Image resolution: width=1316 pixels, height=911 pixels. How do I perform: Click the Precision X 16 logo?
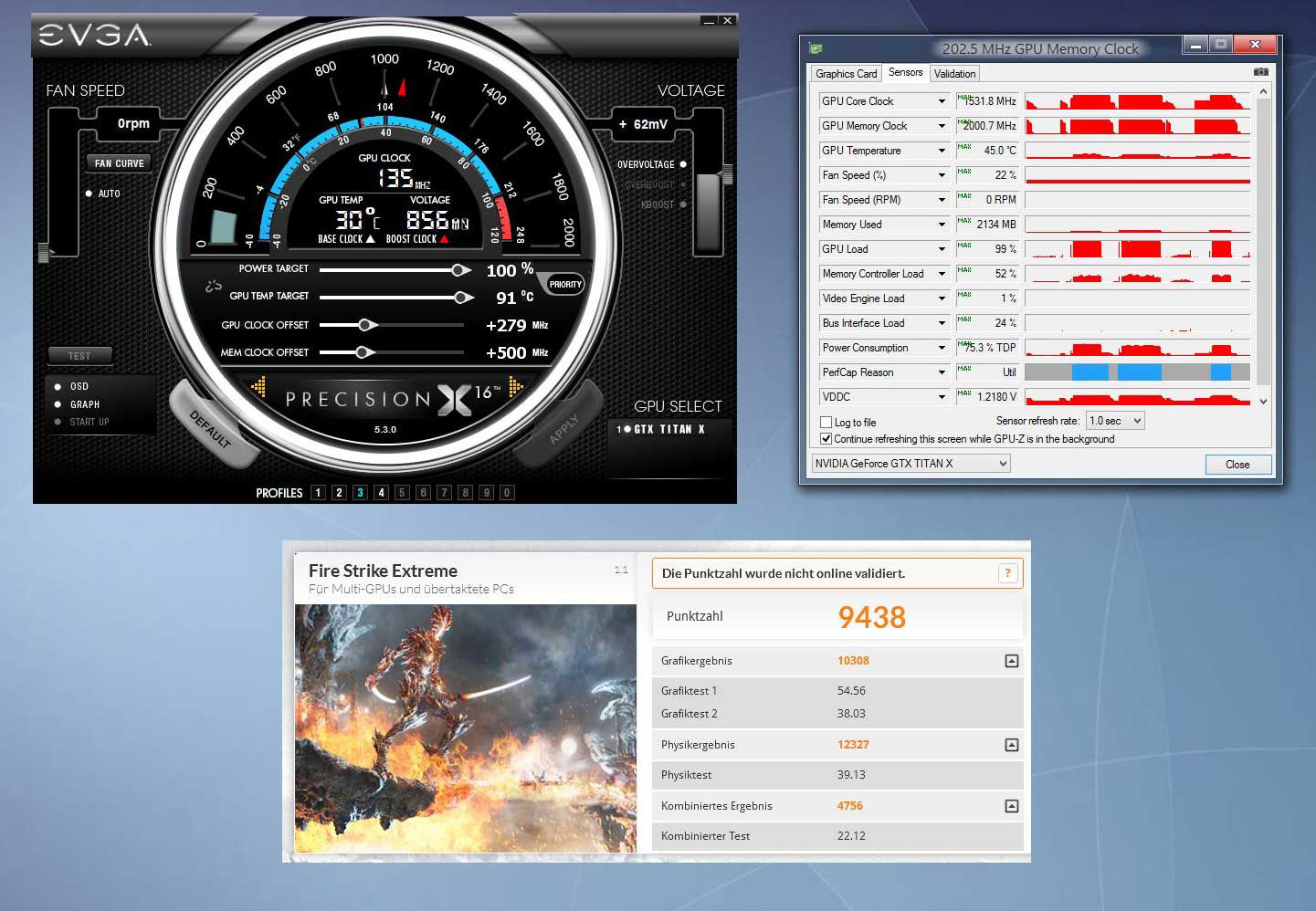[x=393, y=398]
